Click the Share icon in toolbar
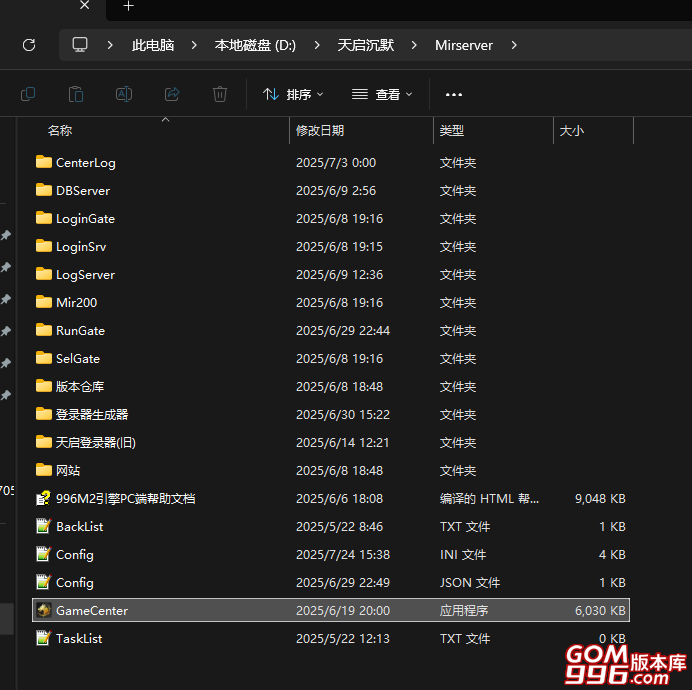The image size is (692, 690). (172, 94)
